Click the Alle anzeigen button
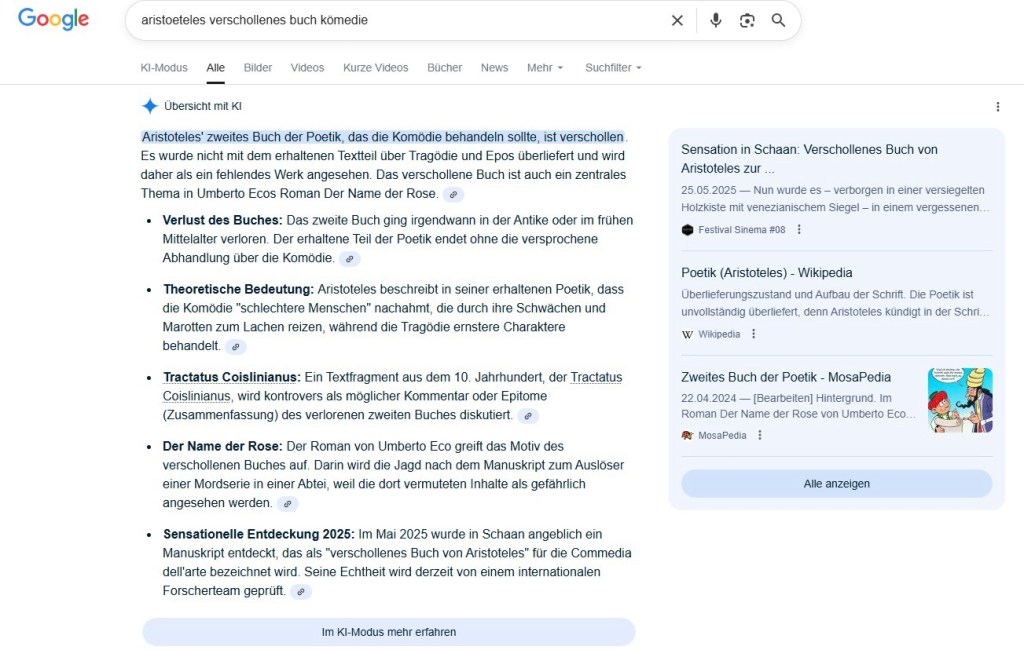 [x=836, y=484]
